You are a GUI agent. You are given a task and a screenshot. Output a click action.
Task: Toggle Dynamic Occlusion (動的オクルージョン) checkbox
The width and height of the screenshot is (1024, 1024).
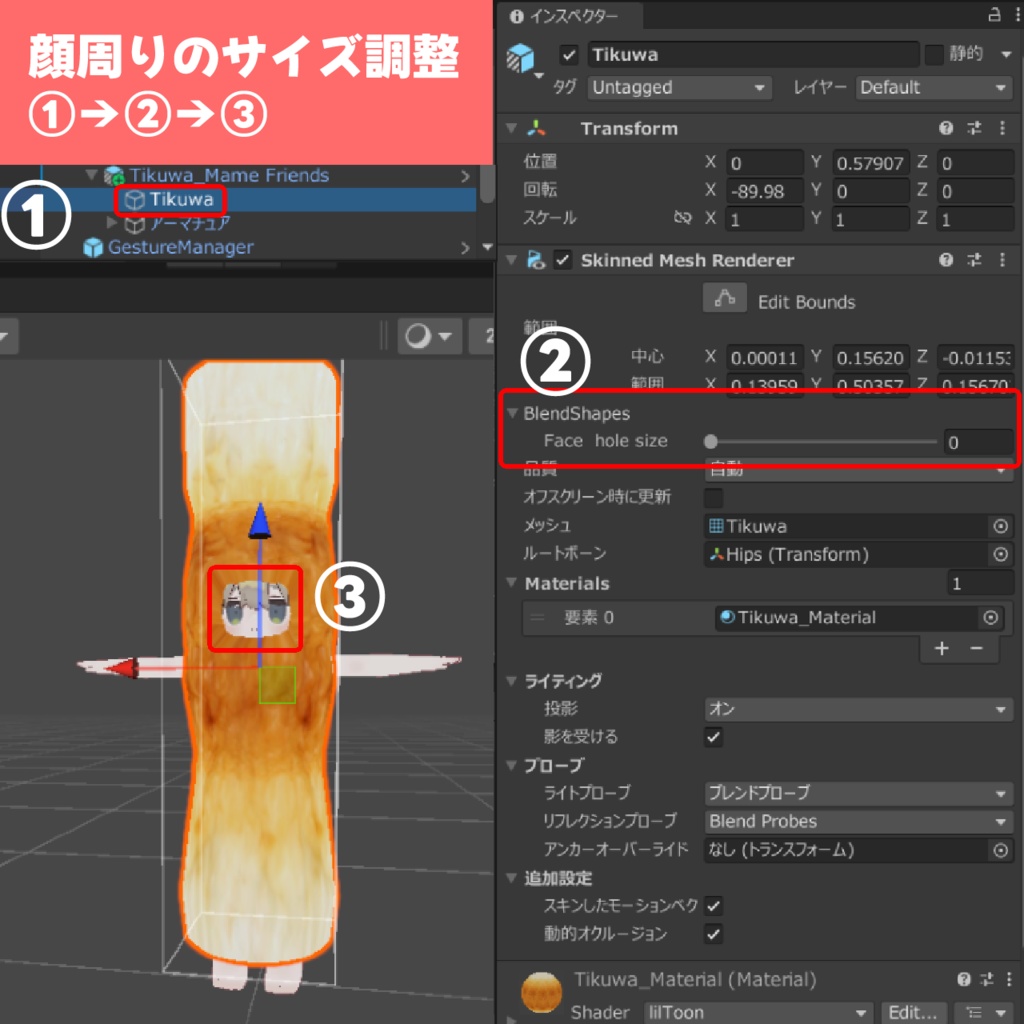tap(713, 934)
